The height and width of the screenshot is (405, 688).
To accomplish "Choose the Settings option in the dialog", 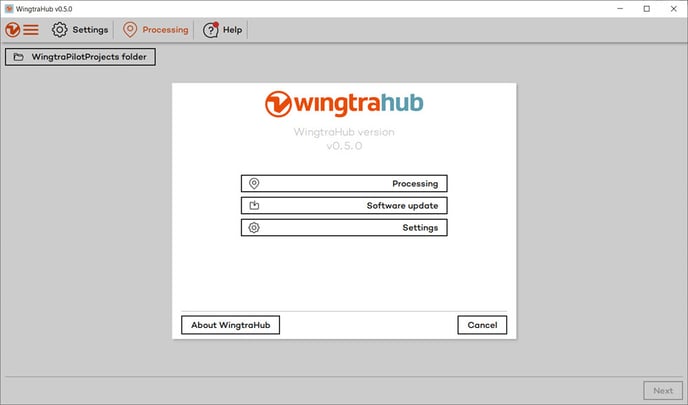I will pos(344,228).
